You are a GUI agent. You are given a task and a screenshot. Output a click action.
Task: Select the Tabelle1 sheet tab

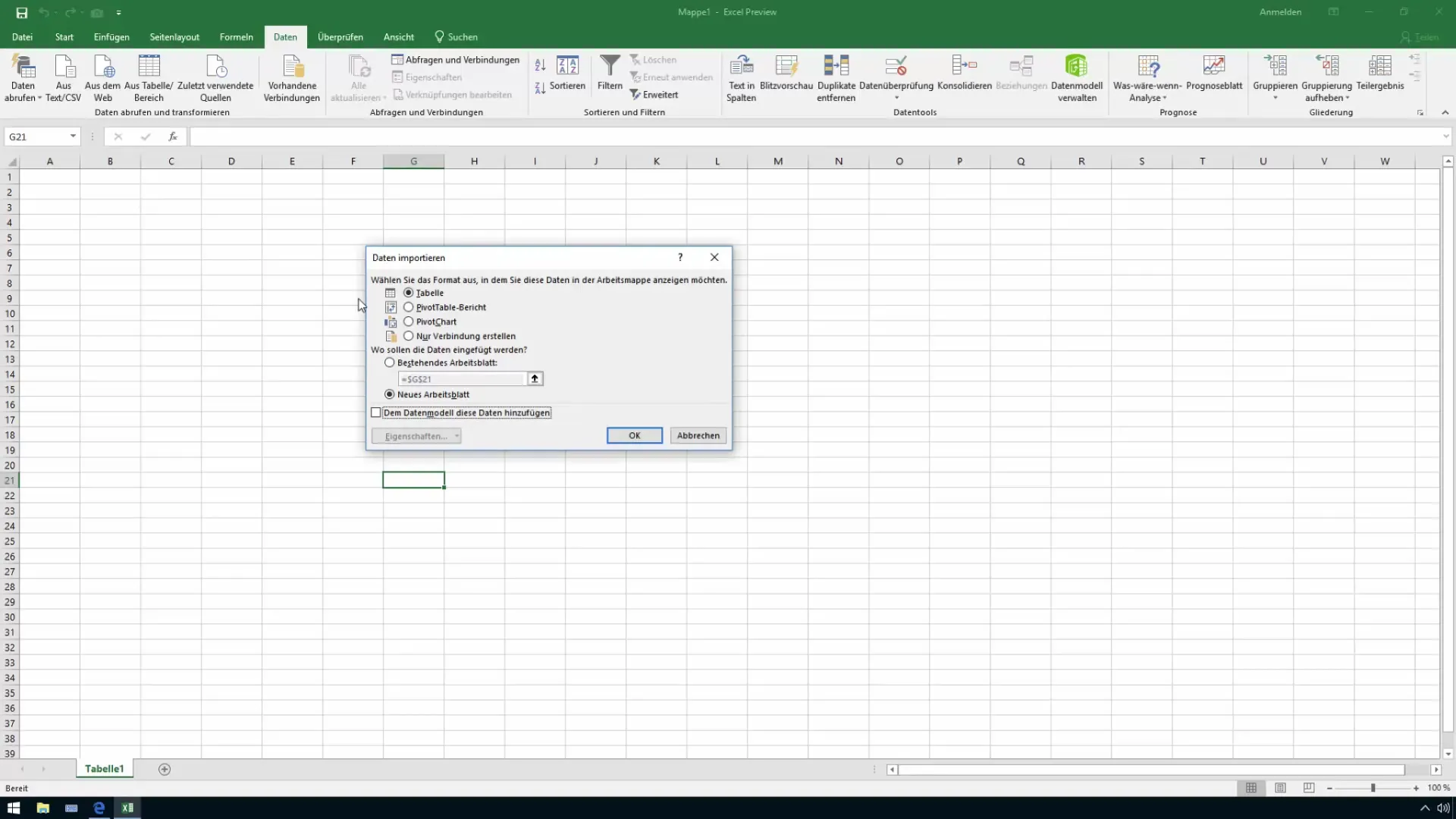click(x=105, y=769)
